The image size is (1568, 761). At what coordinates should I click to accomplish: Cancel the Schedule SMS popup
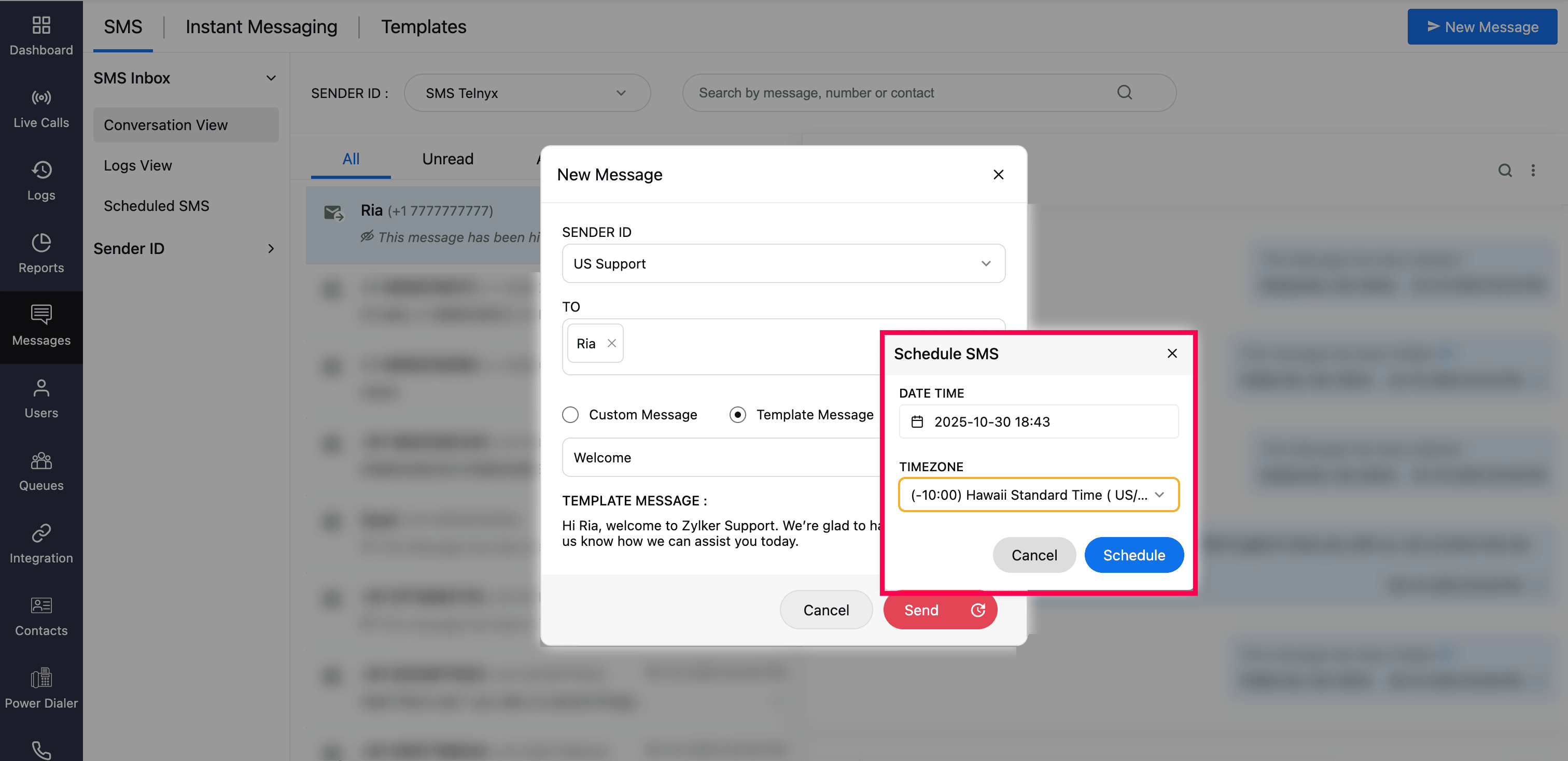coord(1033,555)
